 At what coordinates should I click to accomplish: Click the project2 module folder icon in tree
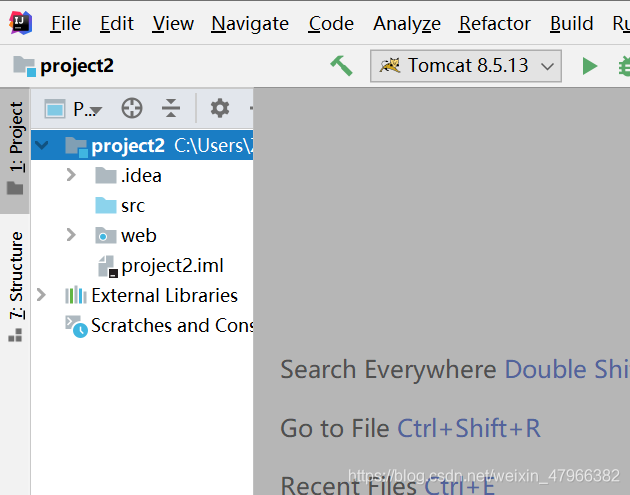tap(76, 147)
